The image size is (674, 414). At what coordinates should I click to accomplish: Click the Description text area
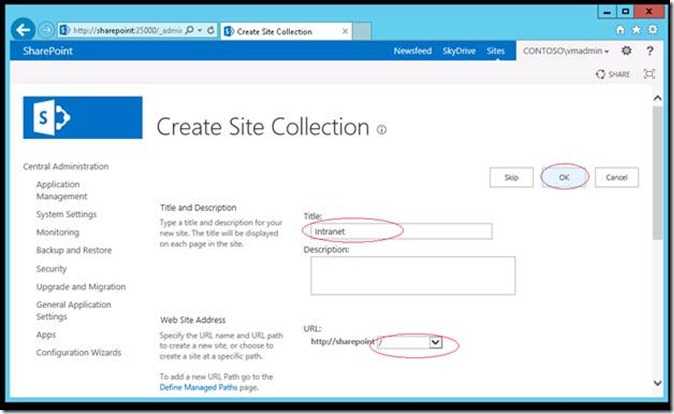[x=413, y=276]
